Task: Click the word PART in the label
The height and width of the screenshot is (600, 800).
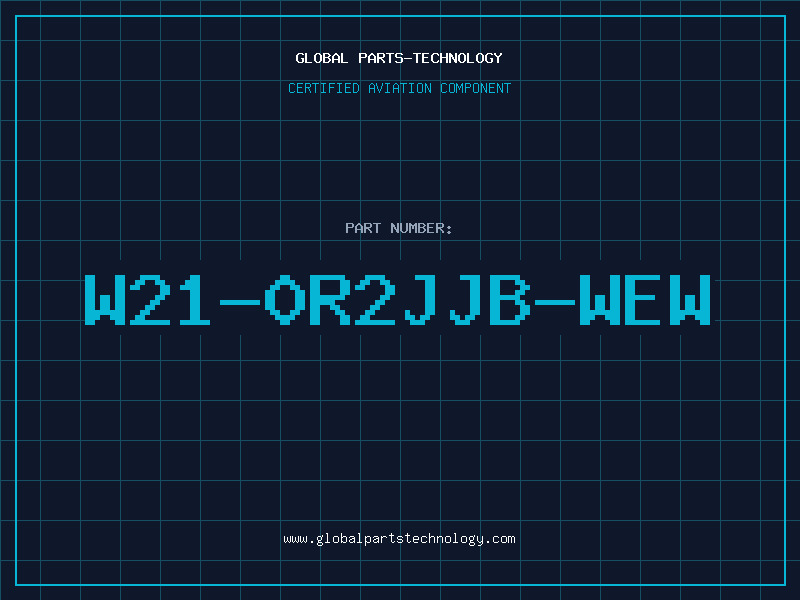Action: tap(363, 228)
